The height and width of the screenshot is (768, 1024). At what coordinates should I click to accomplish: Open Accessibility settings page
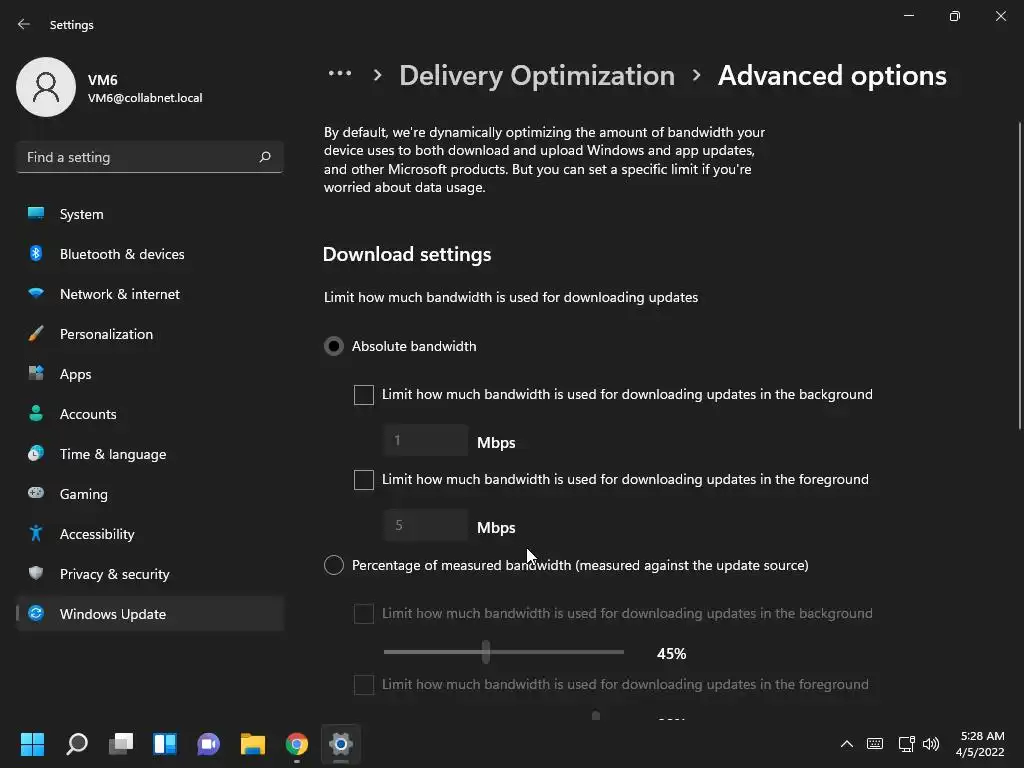pyautogui.click(x=150, y=534)
